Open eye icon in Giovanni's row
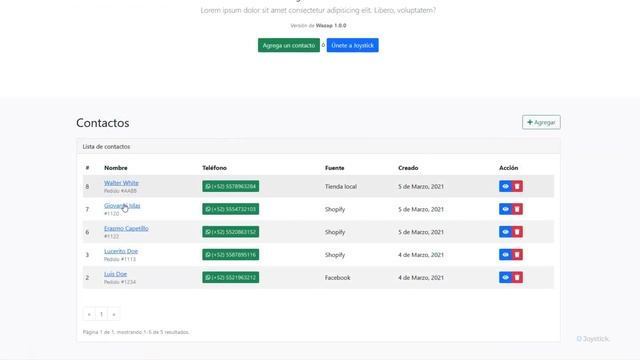This screenshot has width=640, height=360. [505, 209]
